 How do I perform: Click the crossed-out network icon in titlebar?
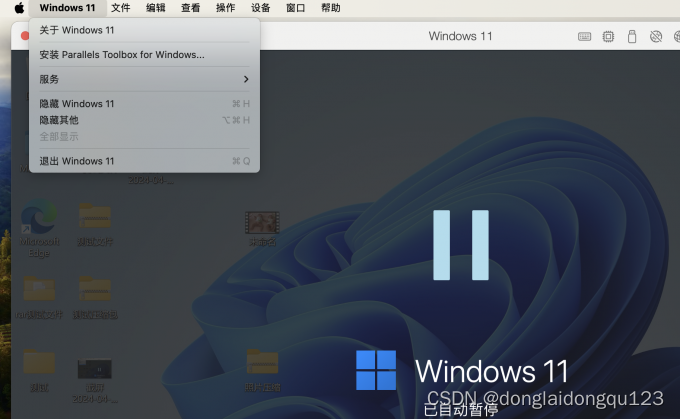pos(656,36)
